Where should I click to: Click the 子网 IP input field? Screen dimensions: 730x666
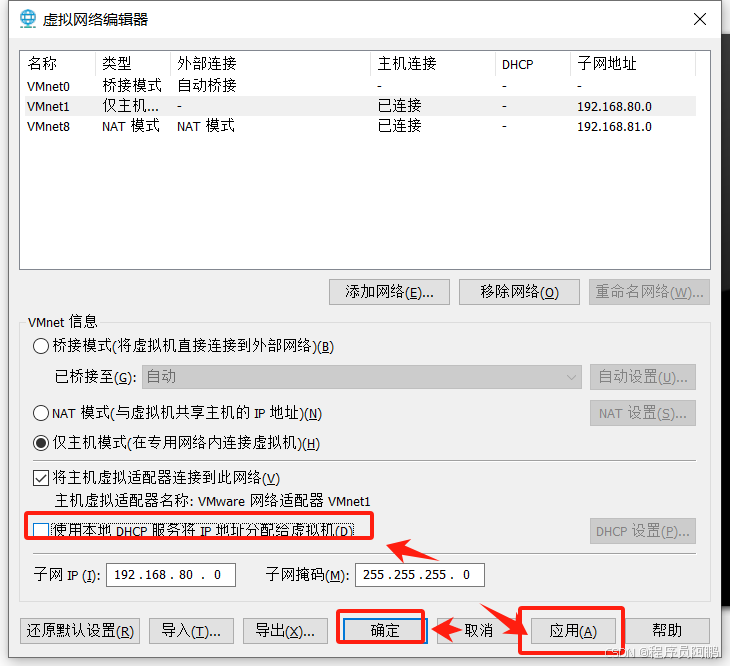[x=171, y=575]
